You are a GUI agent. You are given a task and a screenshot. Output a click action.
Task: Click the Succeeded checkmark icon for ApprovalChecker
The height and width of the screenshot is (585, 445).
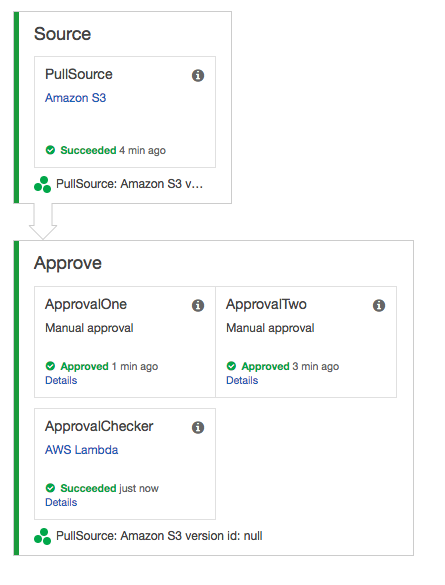[x=50, y=488]
